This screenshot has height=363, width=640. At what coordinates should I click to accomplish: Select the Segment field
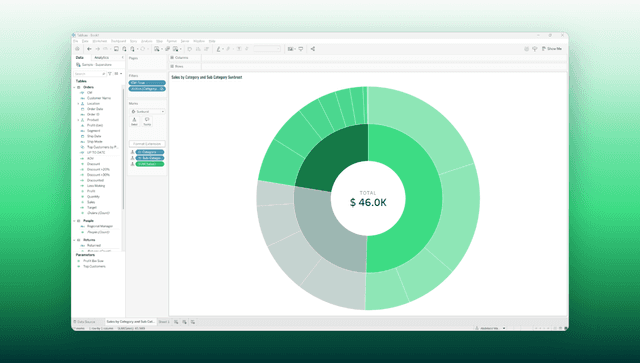coord(93,131)
